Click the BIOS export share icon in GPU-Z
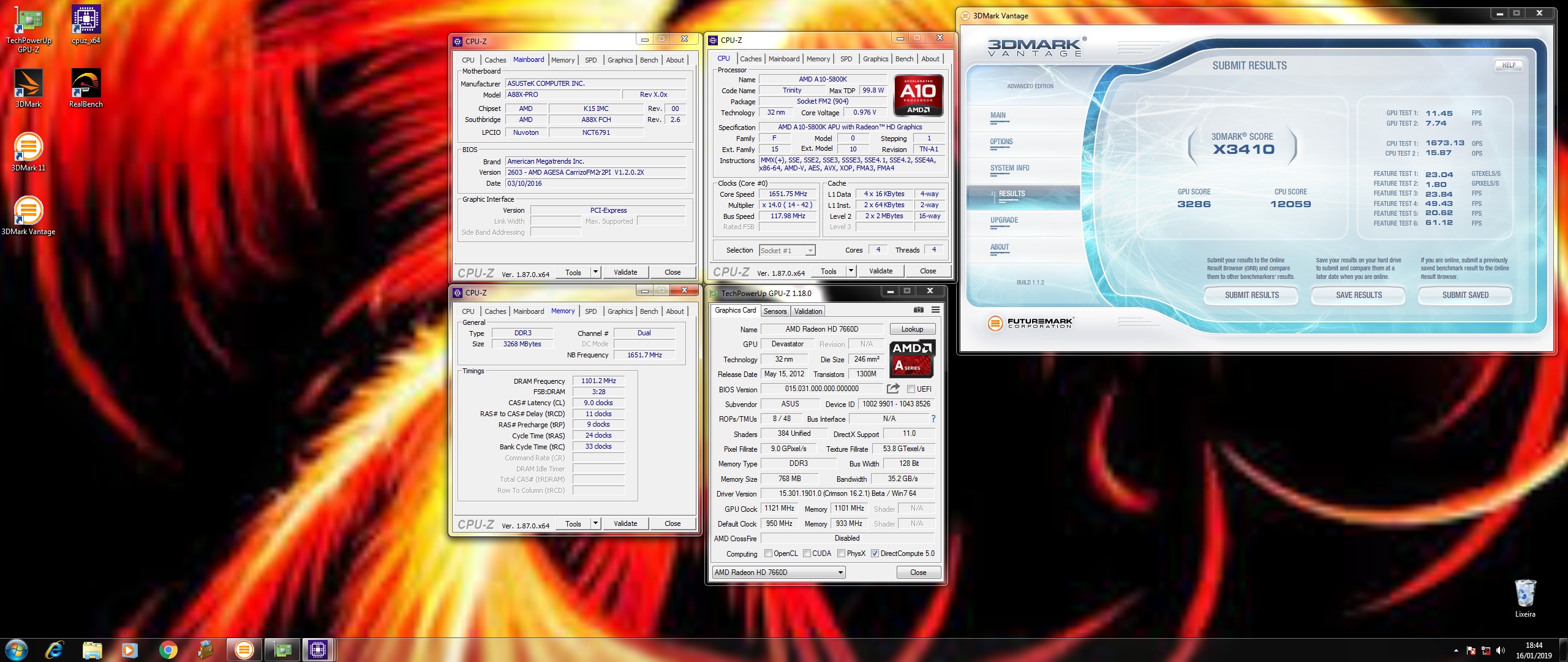 [x=893, y=389]
